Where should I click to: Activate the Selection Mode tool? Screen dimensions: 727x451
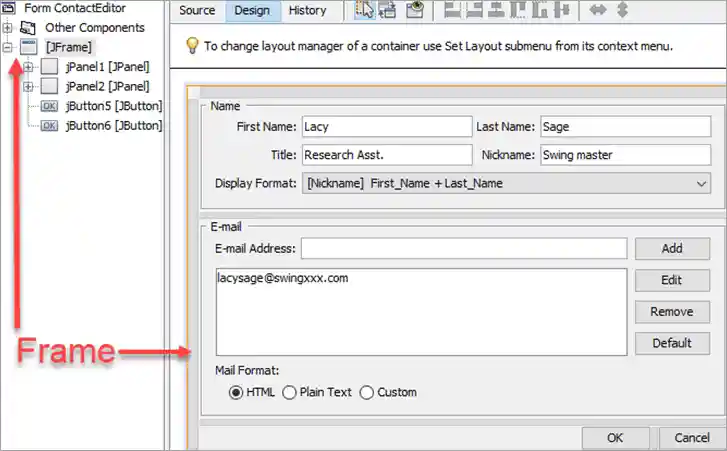(364, 10)
